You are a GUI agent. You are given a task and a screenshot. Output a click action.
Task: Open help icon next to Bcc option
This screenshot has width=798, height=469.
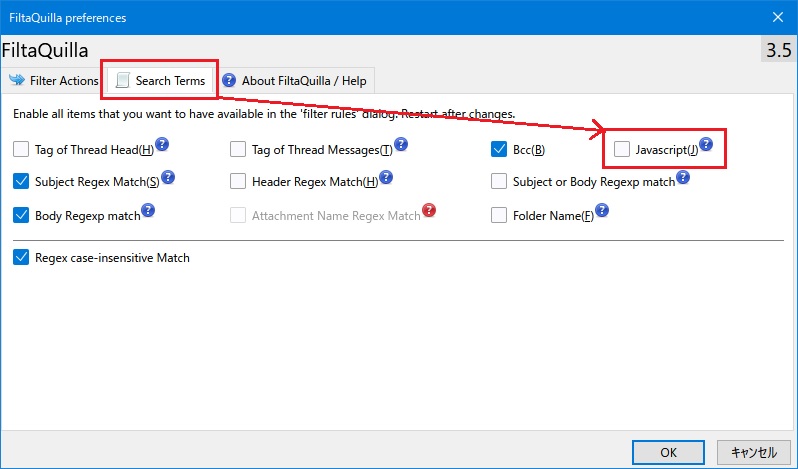[553, 145]
